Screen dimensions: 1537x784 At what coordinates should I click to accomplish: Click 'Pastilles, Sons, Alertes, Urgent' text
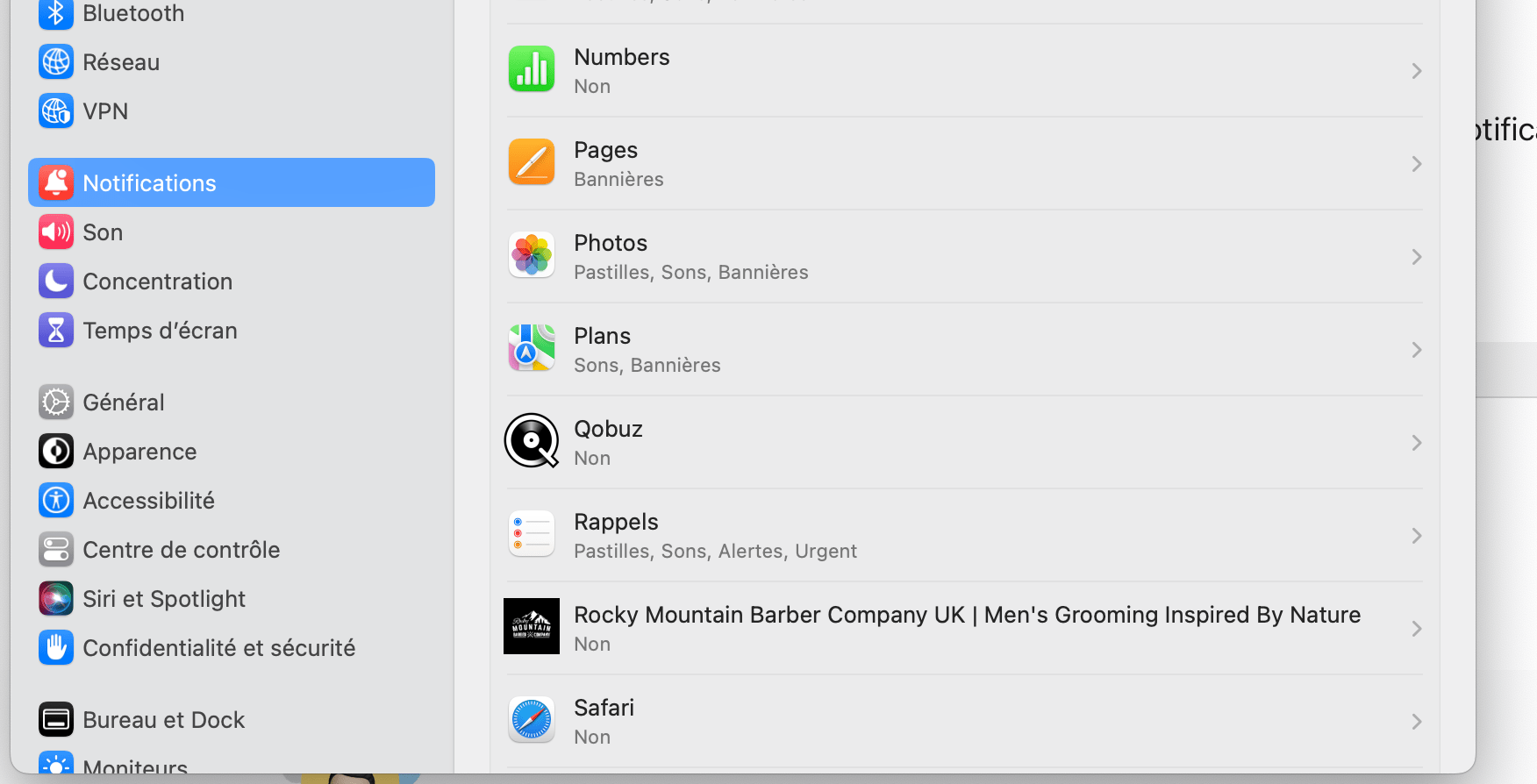pos(715,551)
